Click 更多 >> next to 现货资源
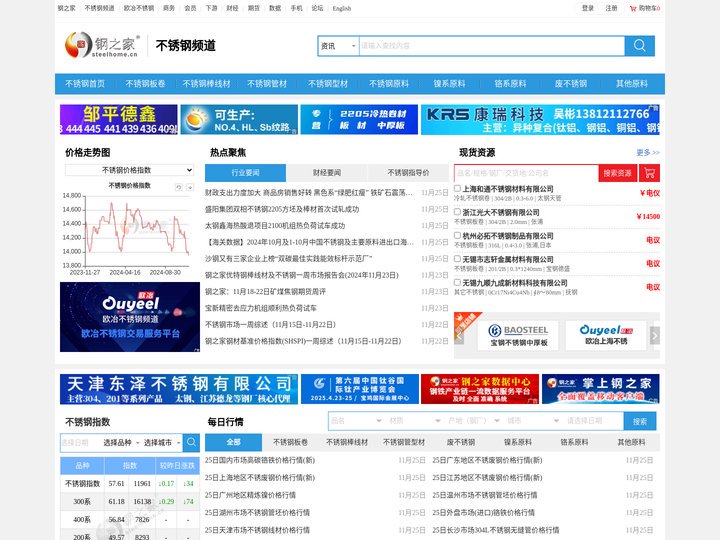720x540 pixels. [648, 152]
